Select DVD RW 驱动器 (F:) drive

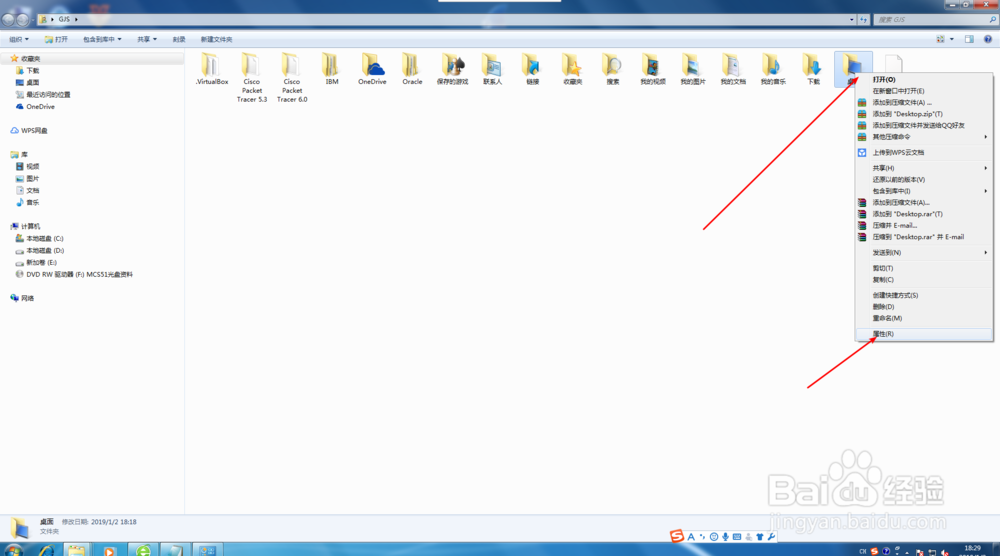[74, 275]
